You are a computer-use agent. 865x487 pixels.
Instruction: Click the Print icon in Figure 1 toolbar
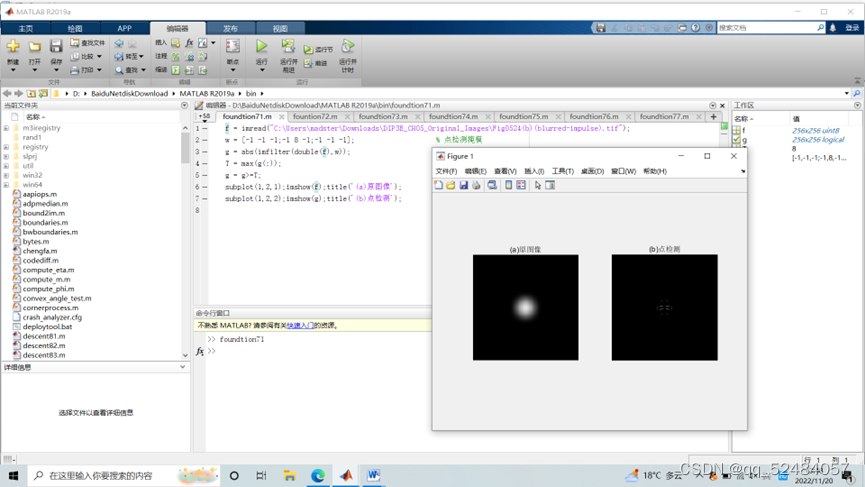476,185
